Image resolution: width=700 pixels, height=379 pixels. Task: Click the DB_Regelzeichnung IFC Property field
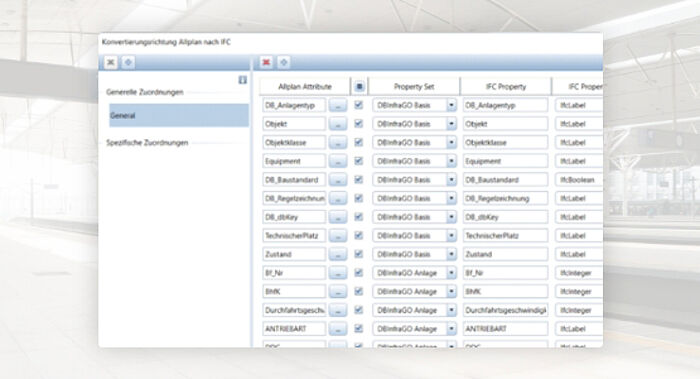coord(505,198)
